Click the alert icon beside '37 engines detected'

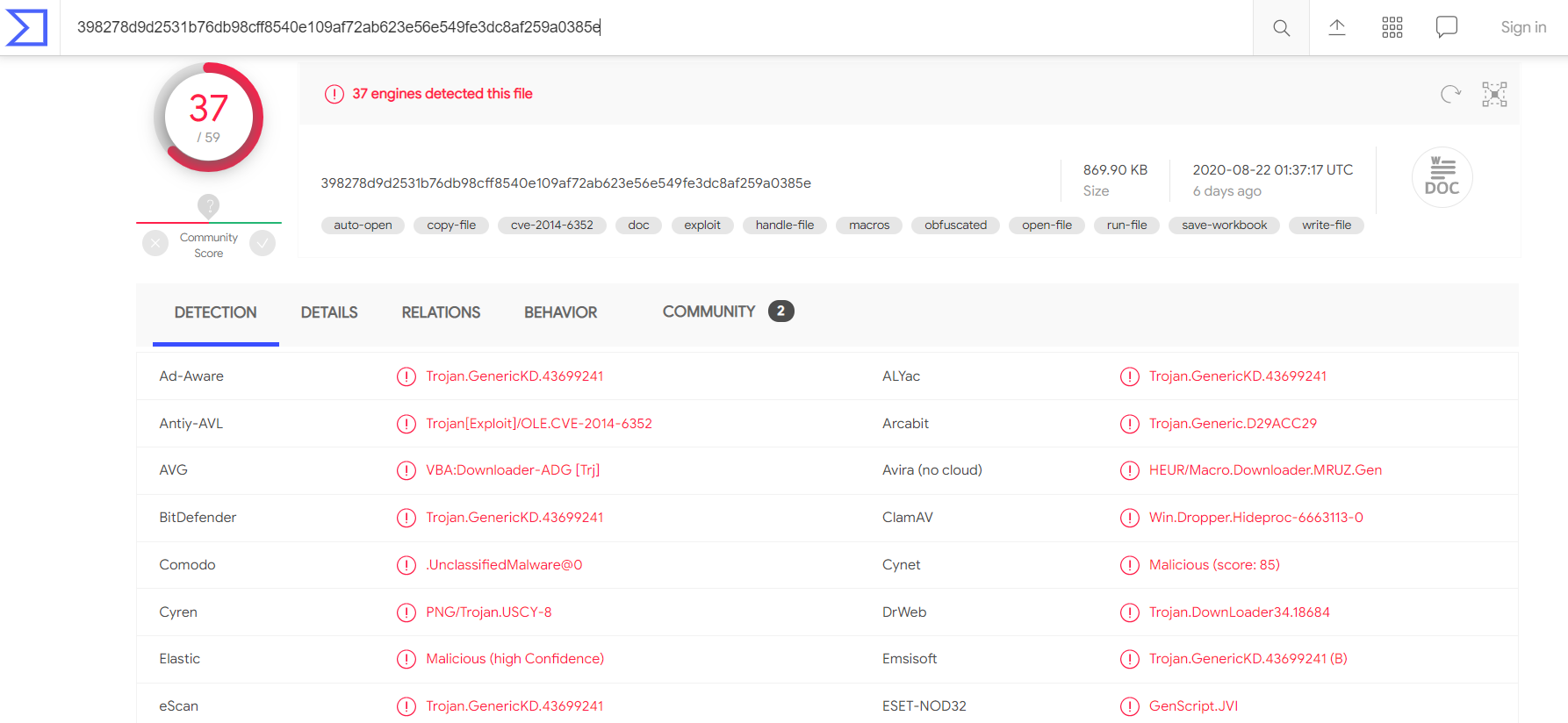334,94
